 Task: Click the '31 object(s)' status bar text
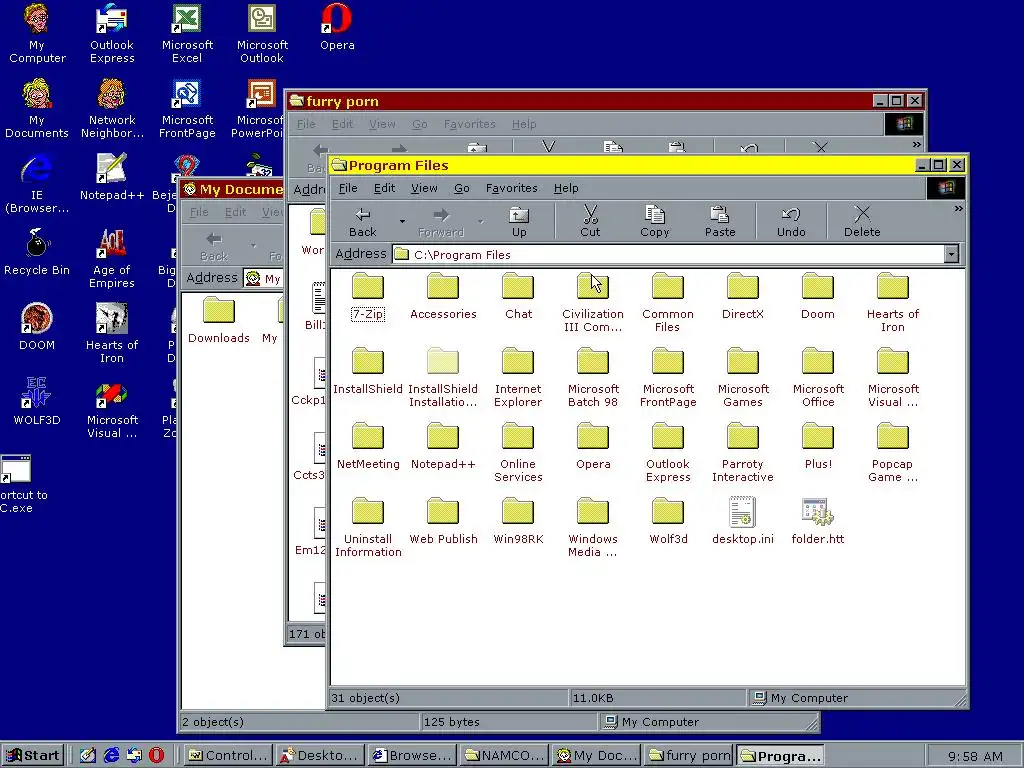(x=365, y=698)
